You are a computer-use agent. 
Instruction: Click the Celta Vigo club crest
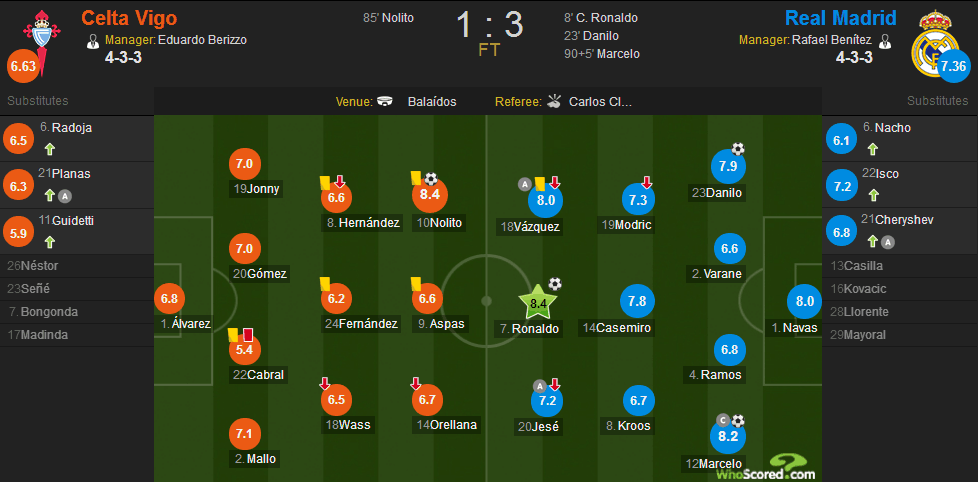click(42, 39)
